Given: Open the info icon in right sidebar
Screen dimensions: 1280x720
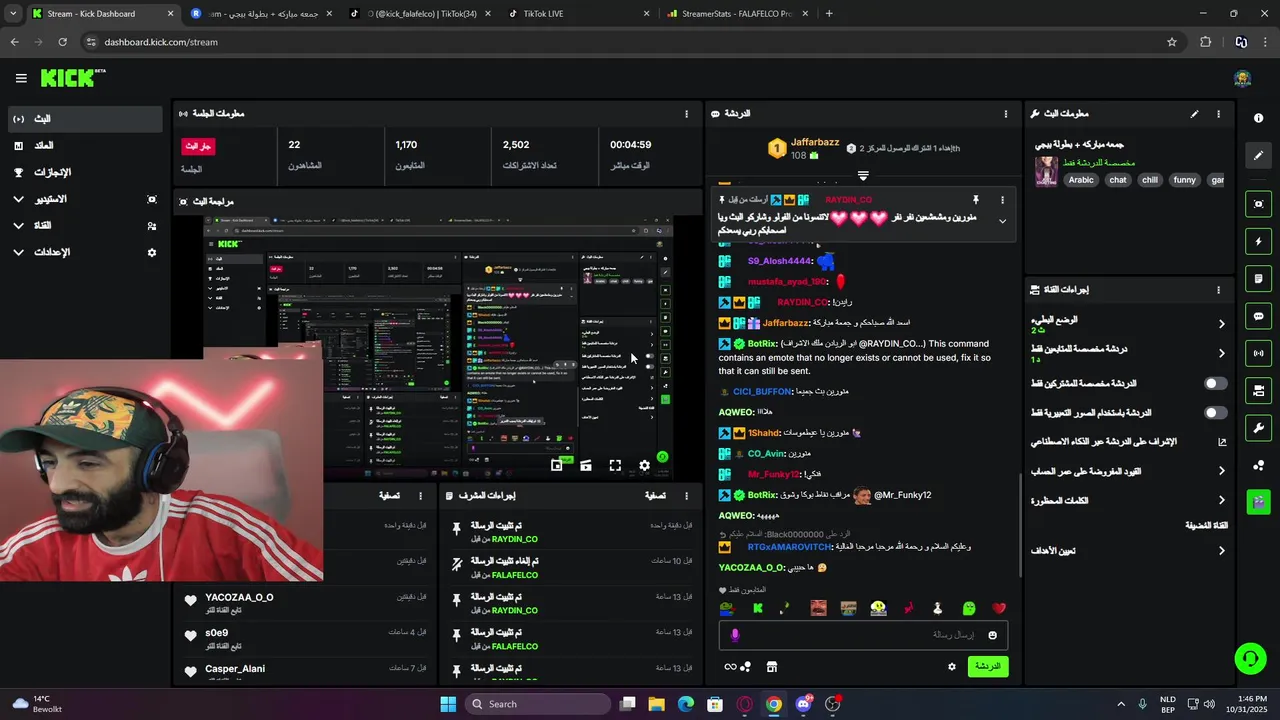Looking at the screenshot, I should tap(1258, 118).
